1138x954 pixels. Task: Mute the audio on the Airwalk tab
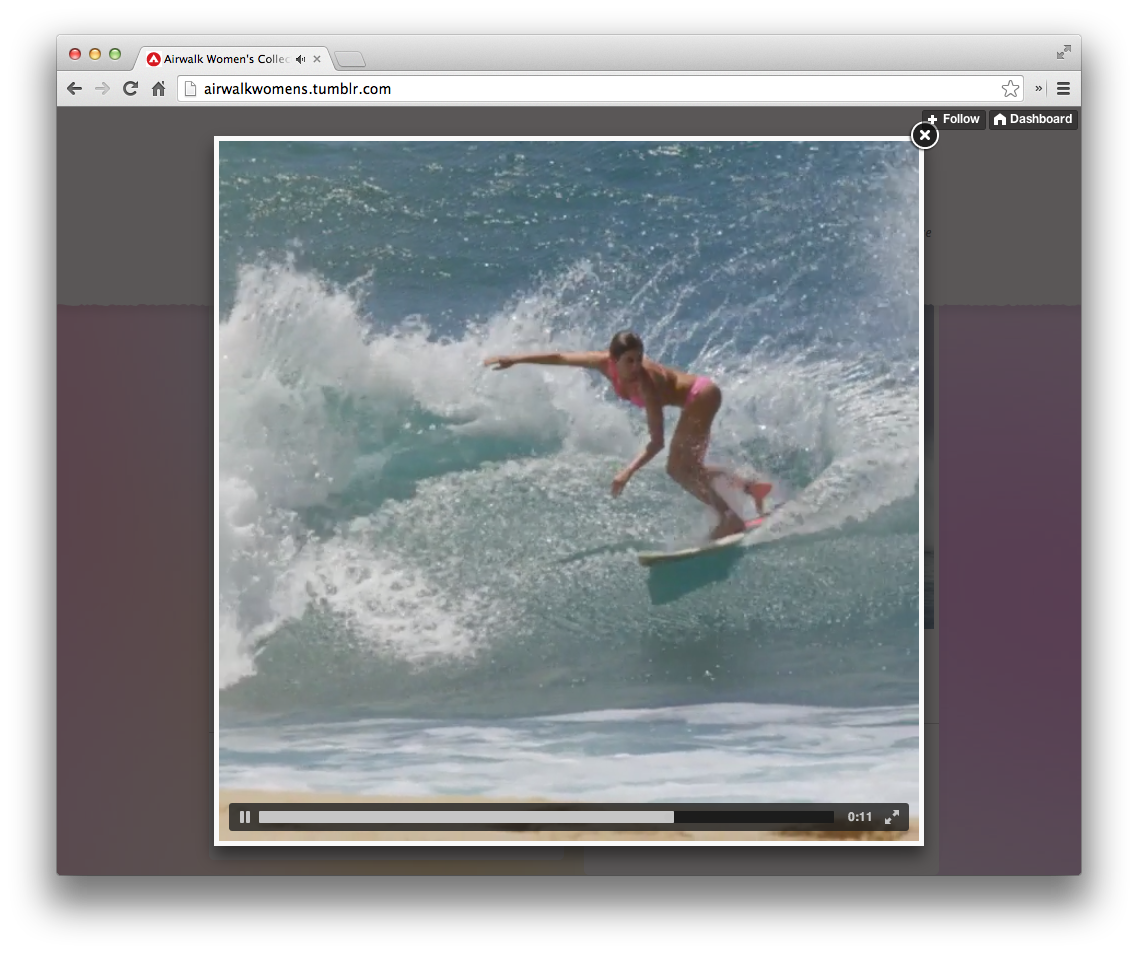(300, 59)
